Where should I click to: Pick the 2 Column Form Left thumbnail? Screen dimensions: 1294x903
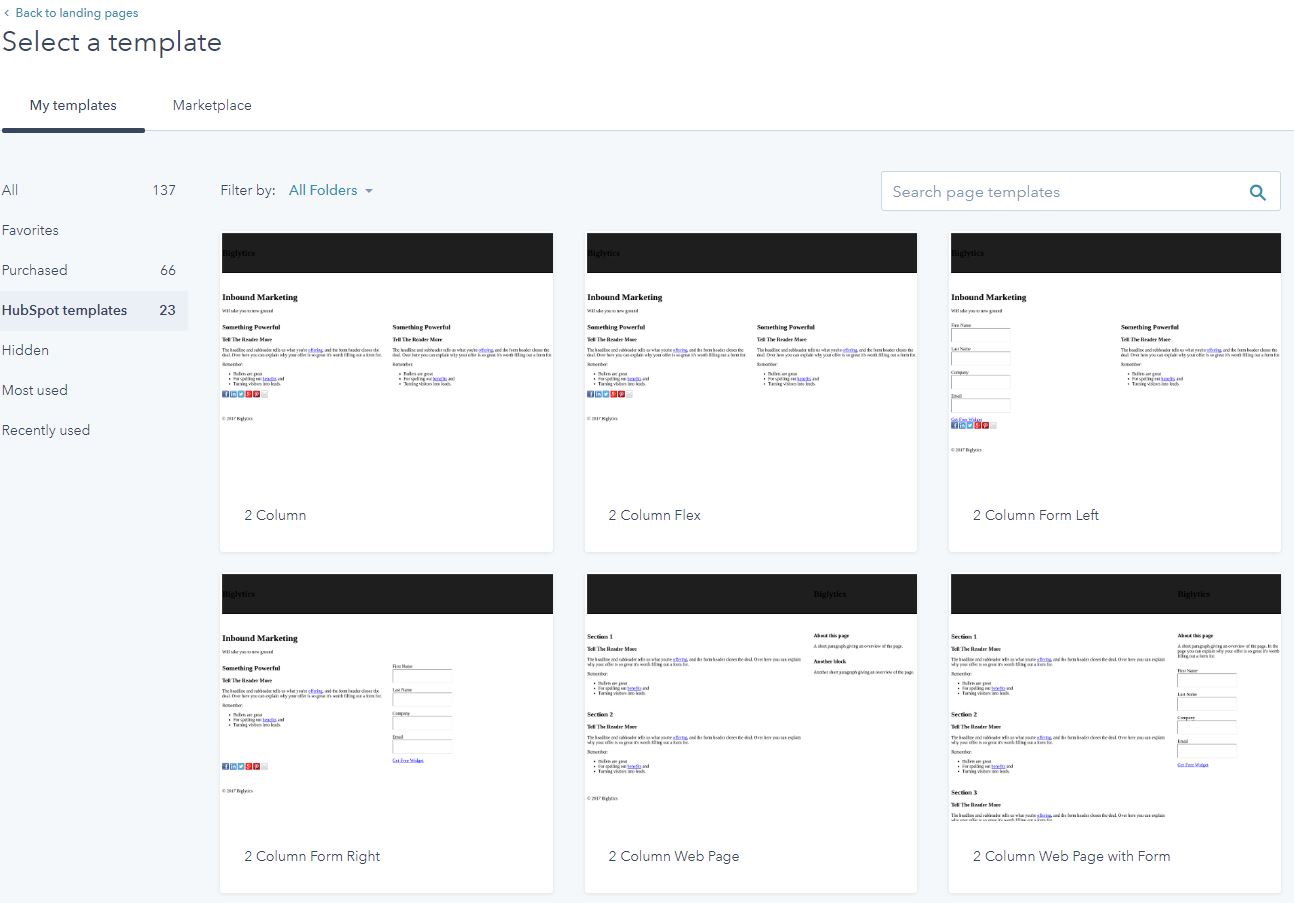1115,356
